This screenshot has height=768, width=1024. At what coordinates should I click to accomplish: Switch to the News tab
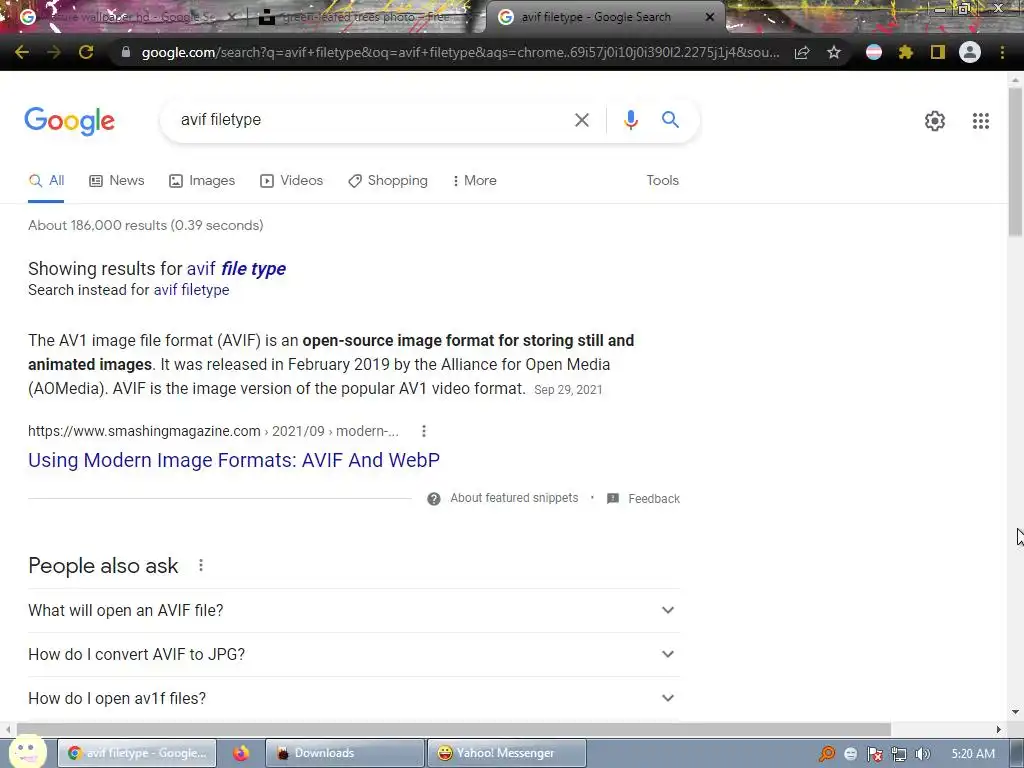(117, 181)
